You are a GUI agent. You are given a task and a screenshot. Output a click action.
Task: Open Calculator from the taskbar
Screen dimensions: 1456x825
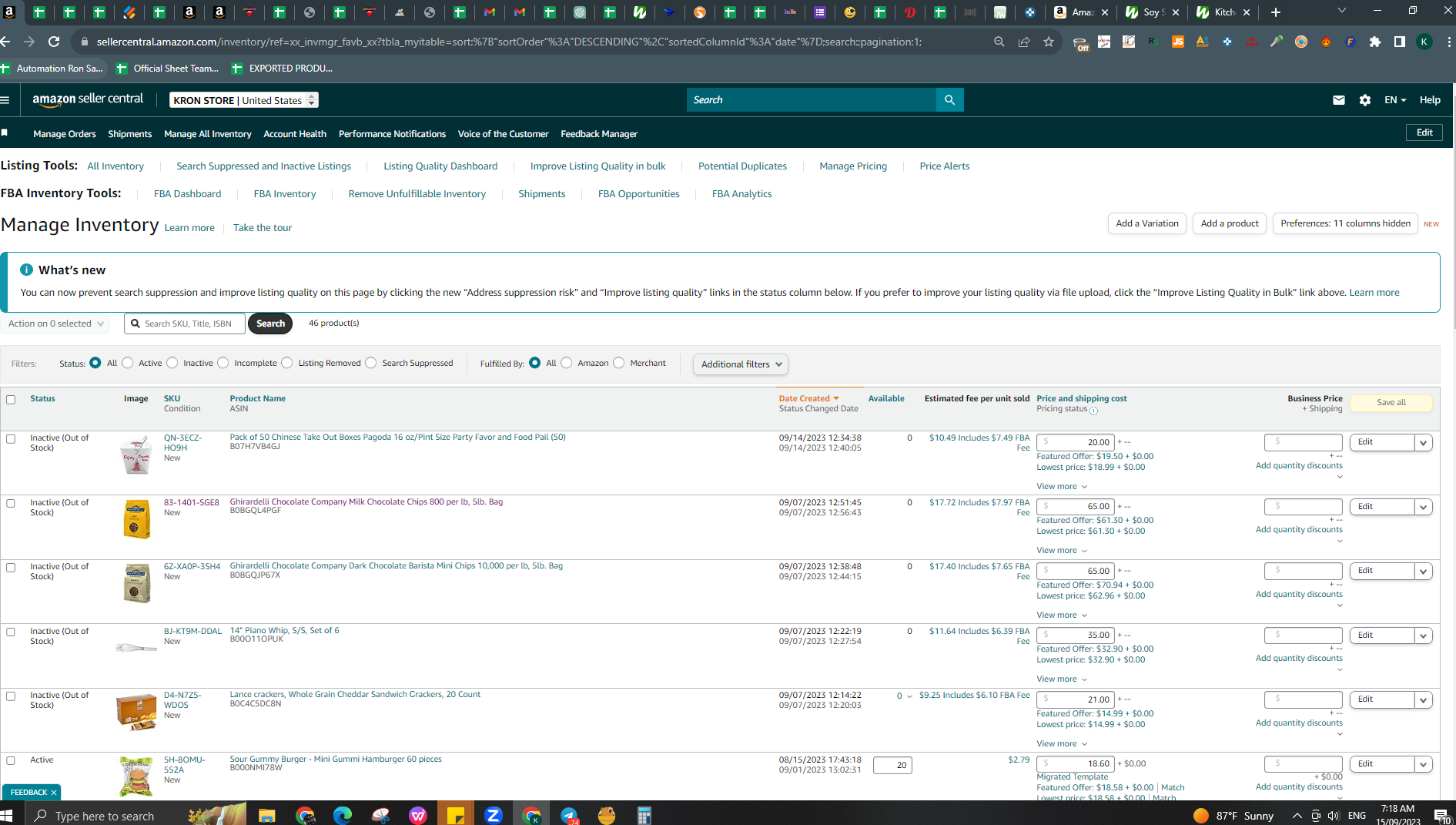(x=644, y=815)
